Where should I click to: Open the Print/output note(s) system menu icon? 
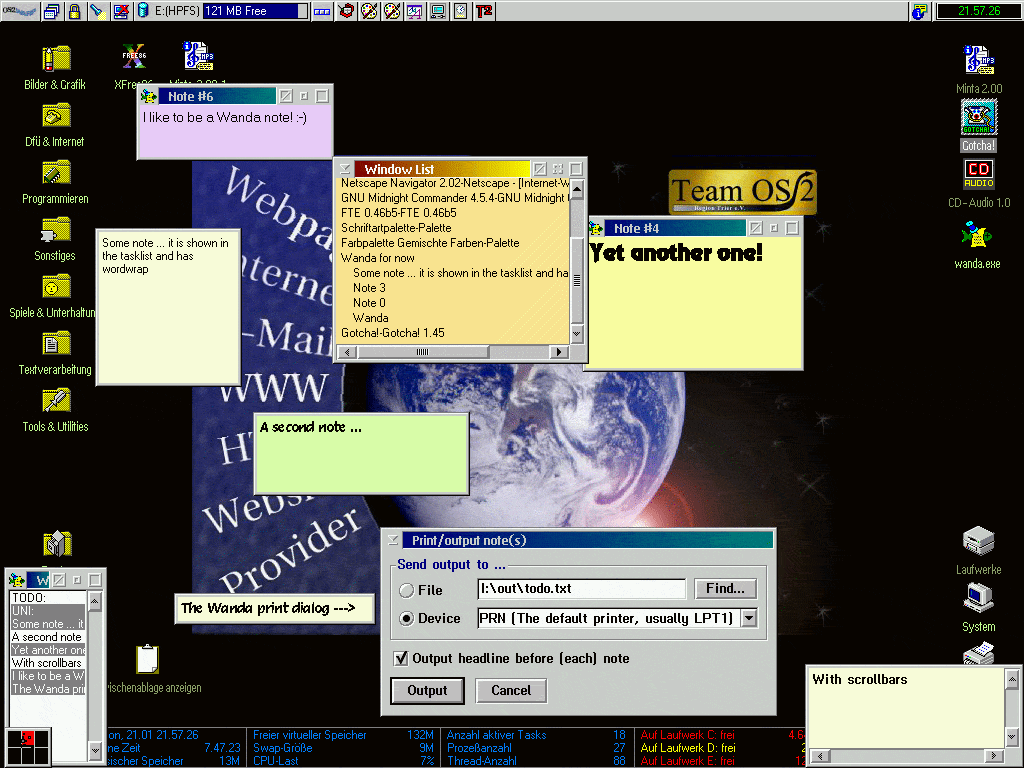point(392,540)
